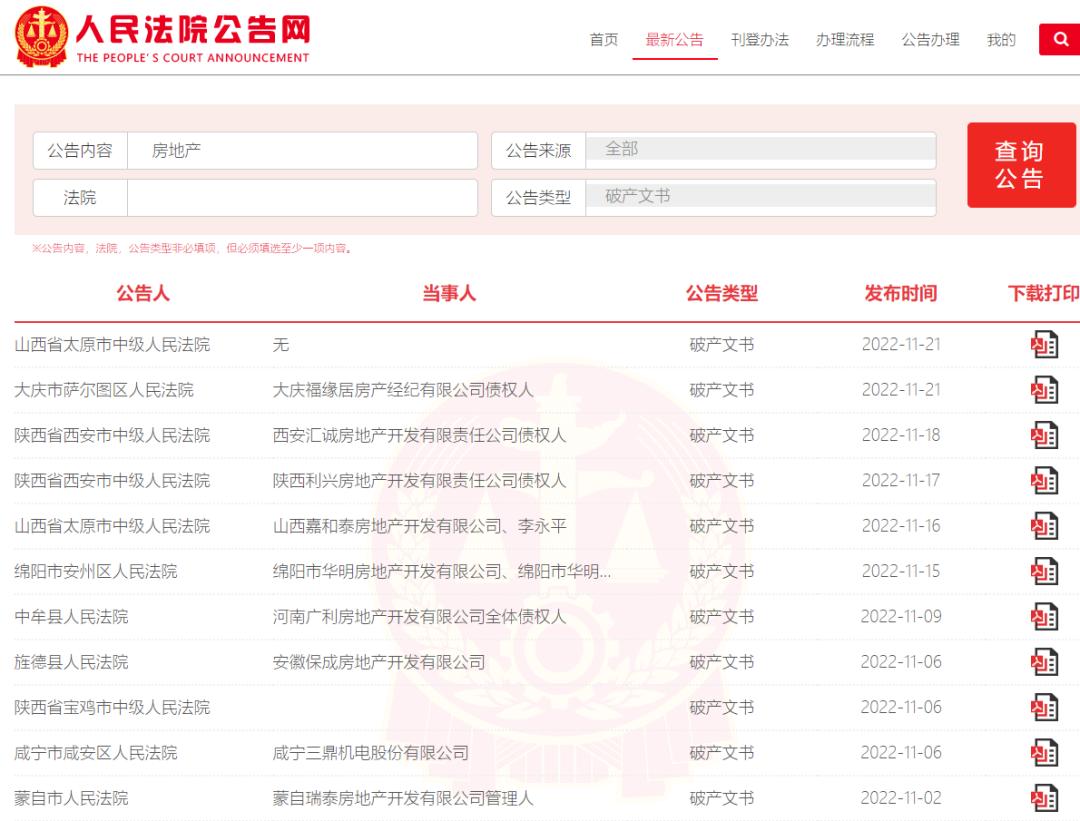Download PDF for 旌德县人民法院 announcement
1080x821 pixels.
point(1044,661)
